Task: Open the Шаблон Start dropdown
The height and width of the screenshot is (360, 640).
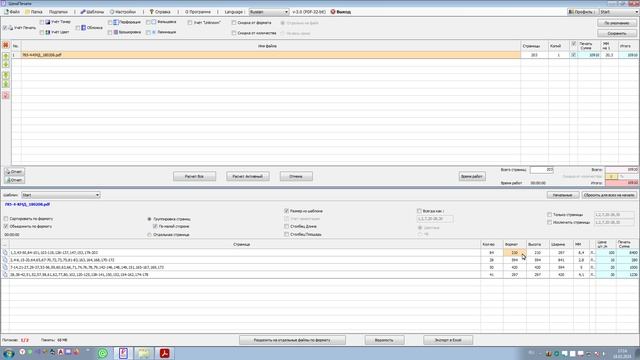Action: pos(60,195)
